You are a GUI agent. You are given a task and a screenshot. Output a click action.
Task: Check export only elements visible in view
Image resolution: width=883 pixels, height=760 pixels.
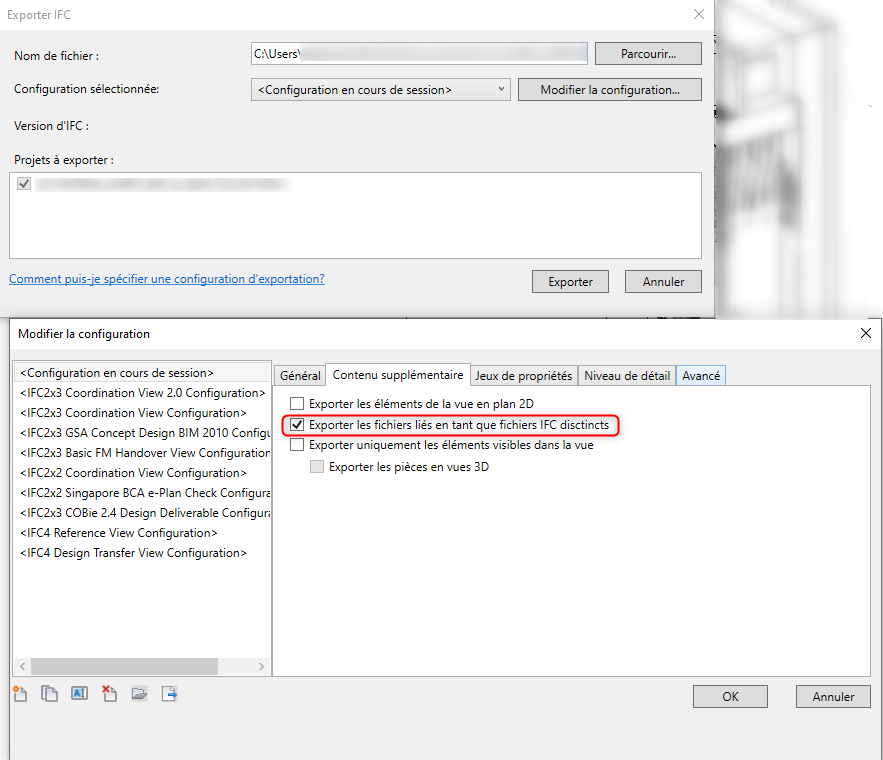[x=297, y=445]
